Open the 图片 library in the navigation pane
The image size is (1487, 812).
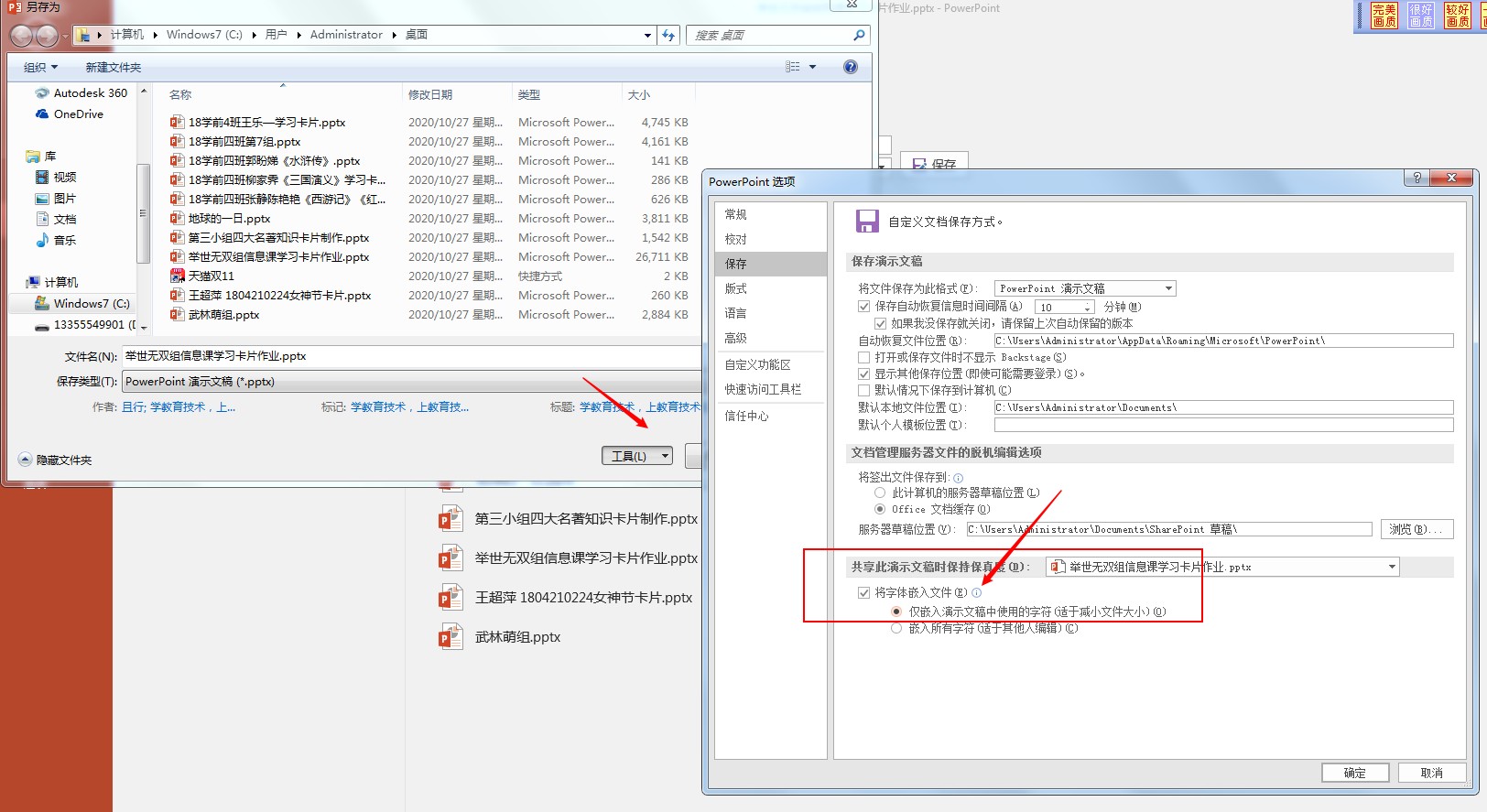pyautogui.click(x=56, y=198)
